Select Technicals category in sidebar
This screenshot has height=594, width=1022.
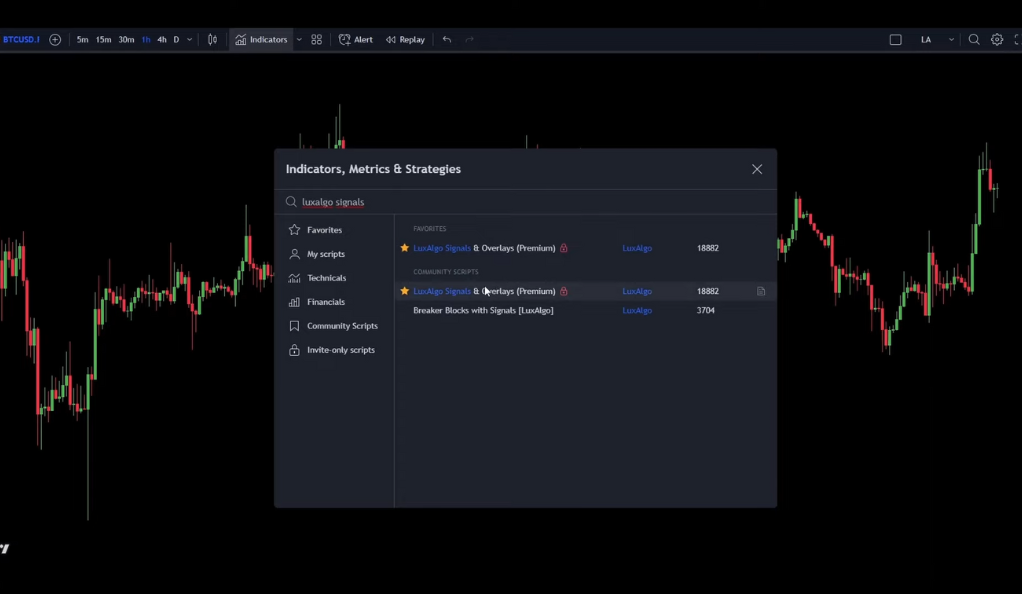[326, 278]
